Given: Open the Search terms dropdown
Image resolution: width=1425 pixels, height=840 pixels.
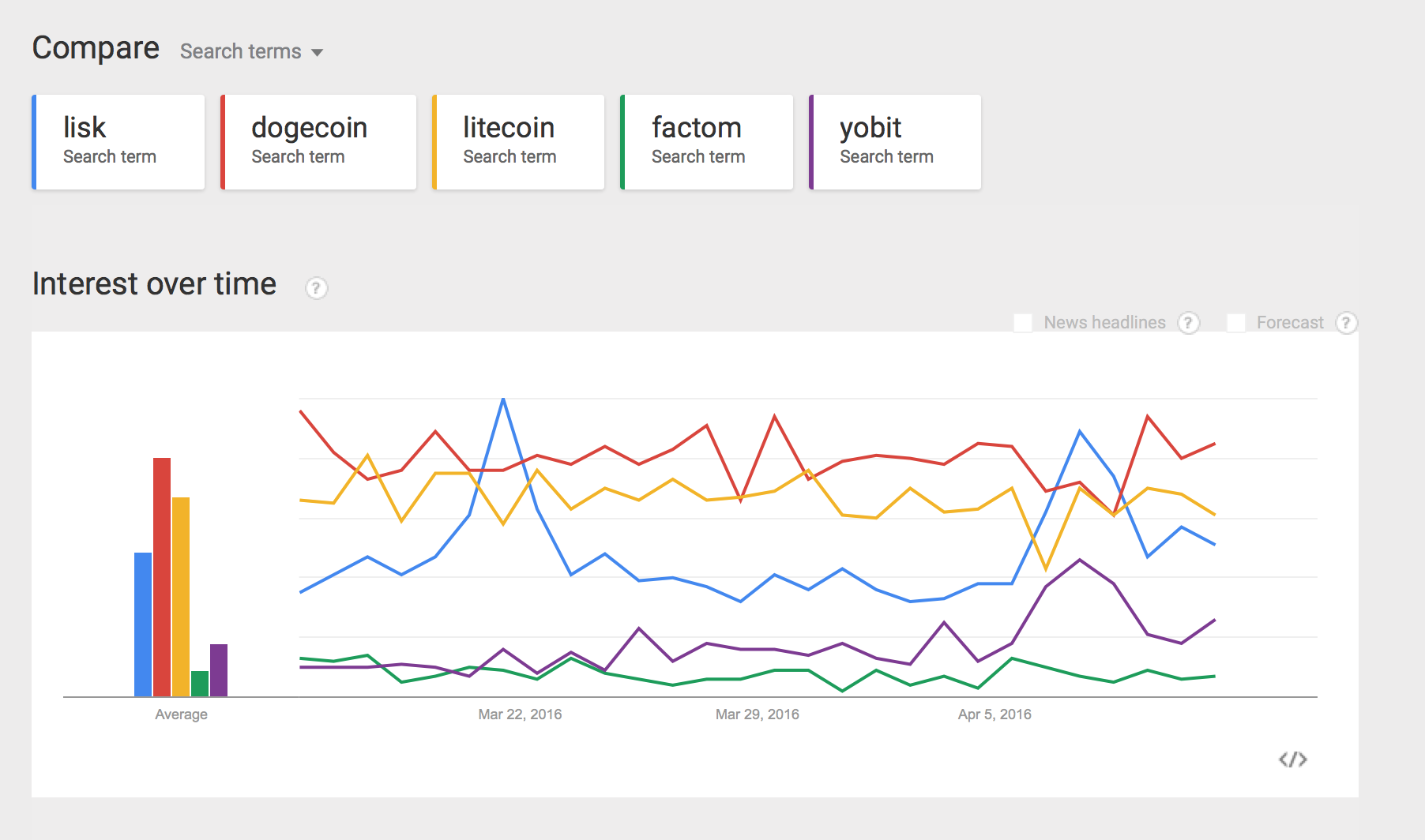Looking at the screenshot, I should click(251, 51).
